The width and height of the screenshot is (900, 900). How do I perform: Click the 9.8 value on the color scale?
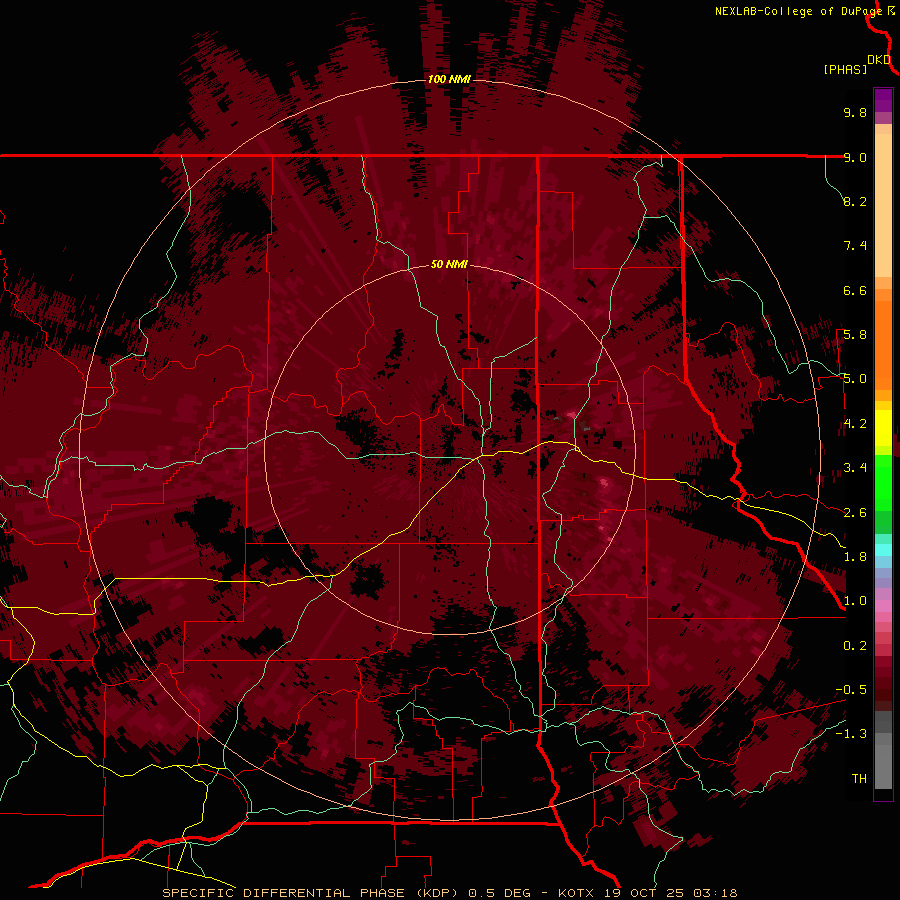pos(855,112)
